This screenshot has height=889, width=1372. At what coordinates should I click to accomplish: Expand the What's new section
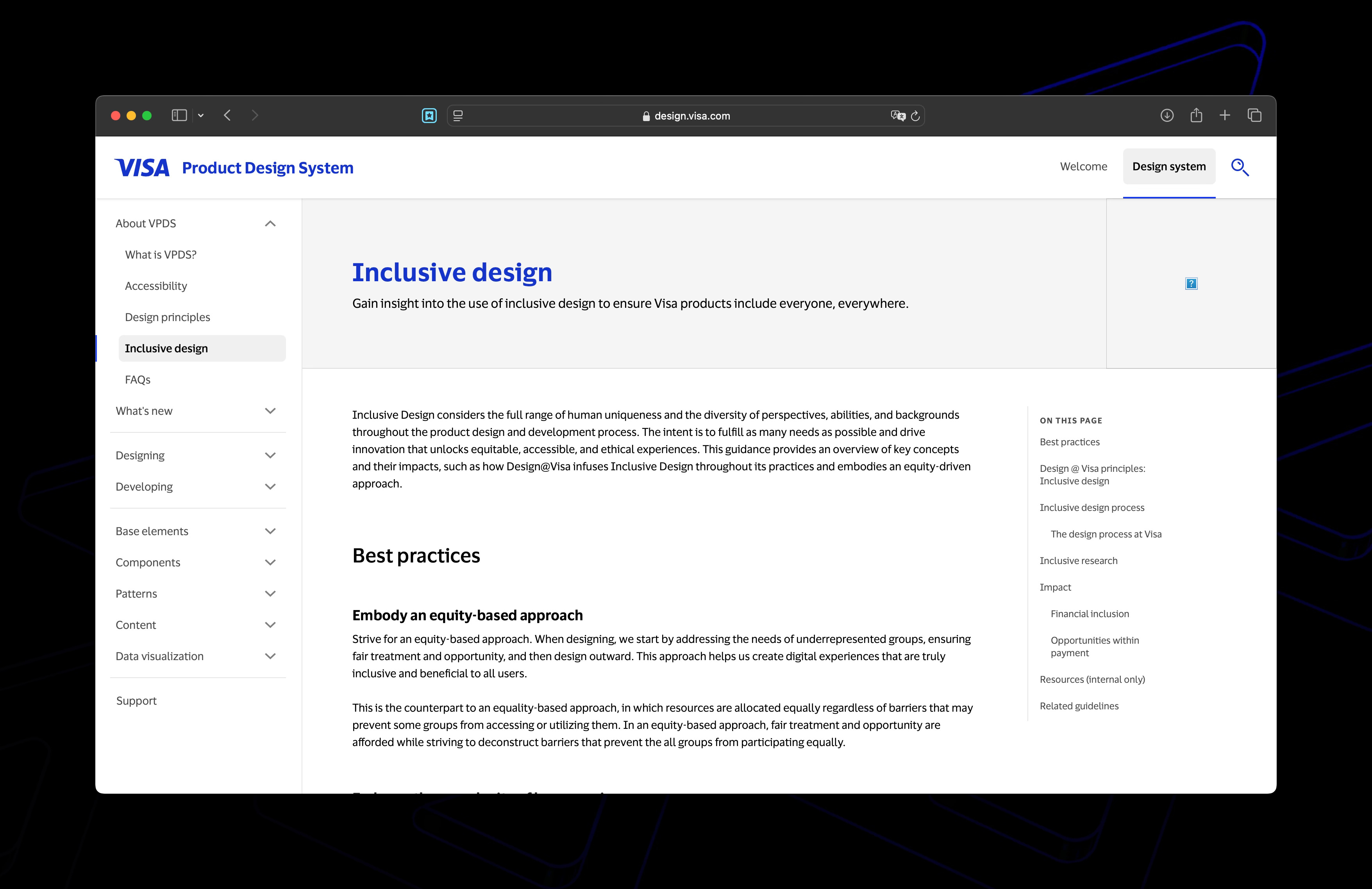pyautogui.click(x=195, y=411)
